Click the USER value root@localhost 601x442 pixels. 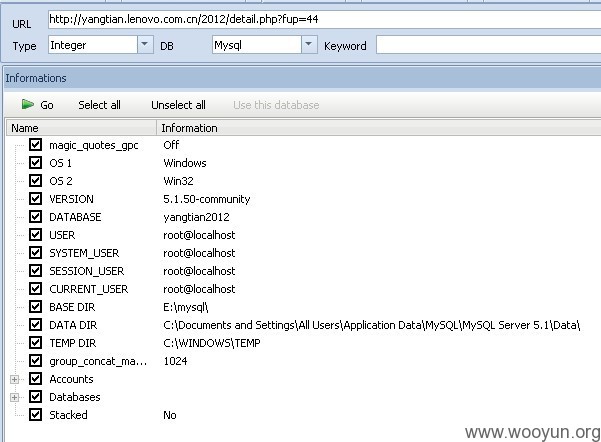click(x=199, y=235)
